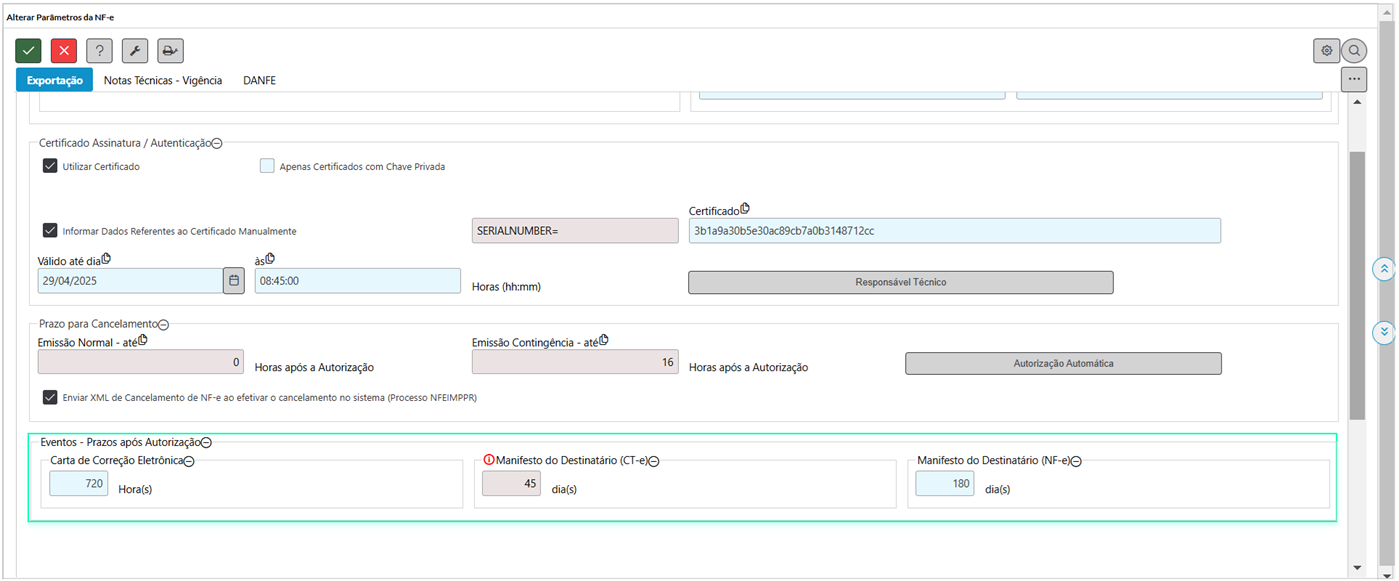Click the settings gear icon
The width and height of the screenshot is (1399, 581).
[x=1326, y=51]
